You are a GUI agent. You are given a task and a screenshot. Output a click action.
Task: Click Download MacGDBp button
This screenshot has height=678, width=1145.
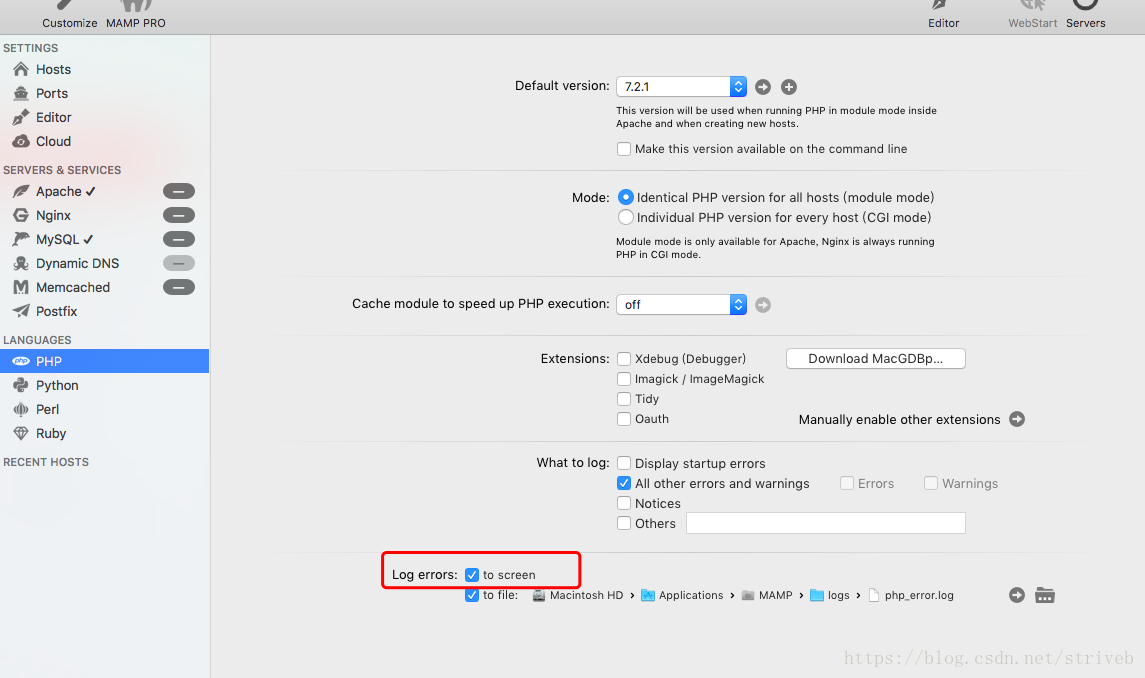tap(876, 359)
